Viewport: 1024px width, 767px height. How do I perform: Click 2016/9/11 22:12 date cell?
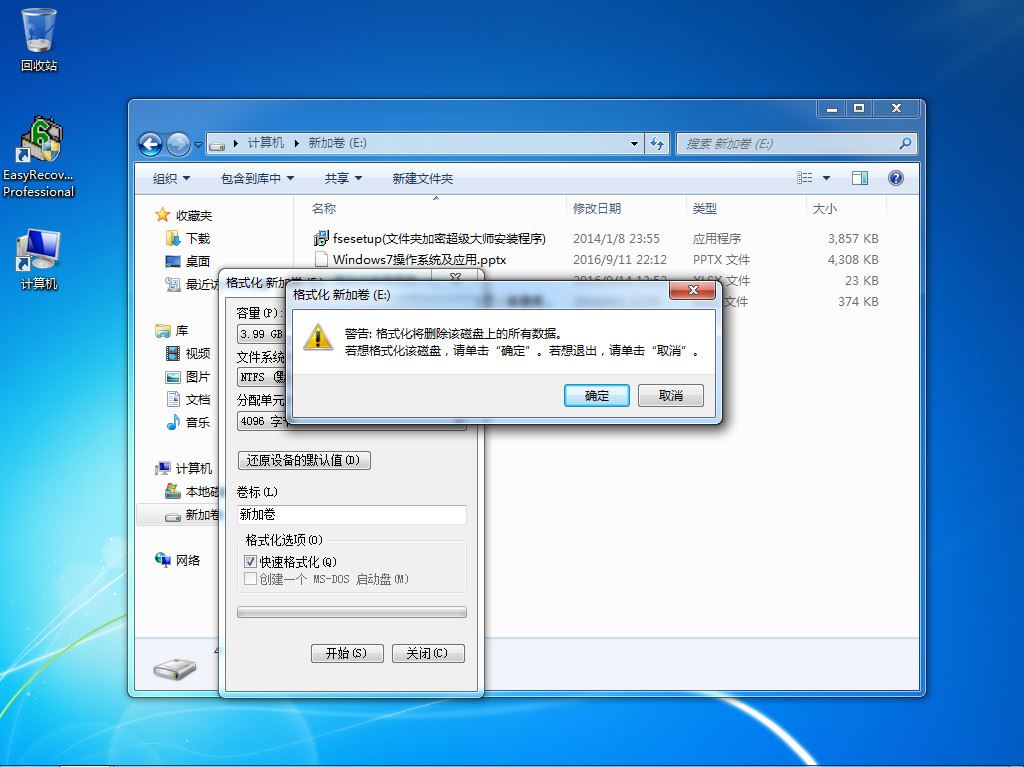pyautogui.click(x=620, y=259)
